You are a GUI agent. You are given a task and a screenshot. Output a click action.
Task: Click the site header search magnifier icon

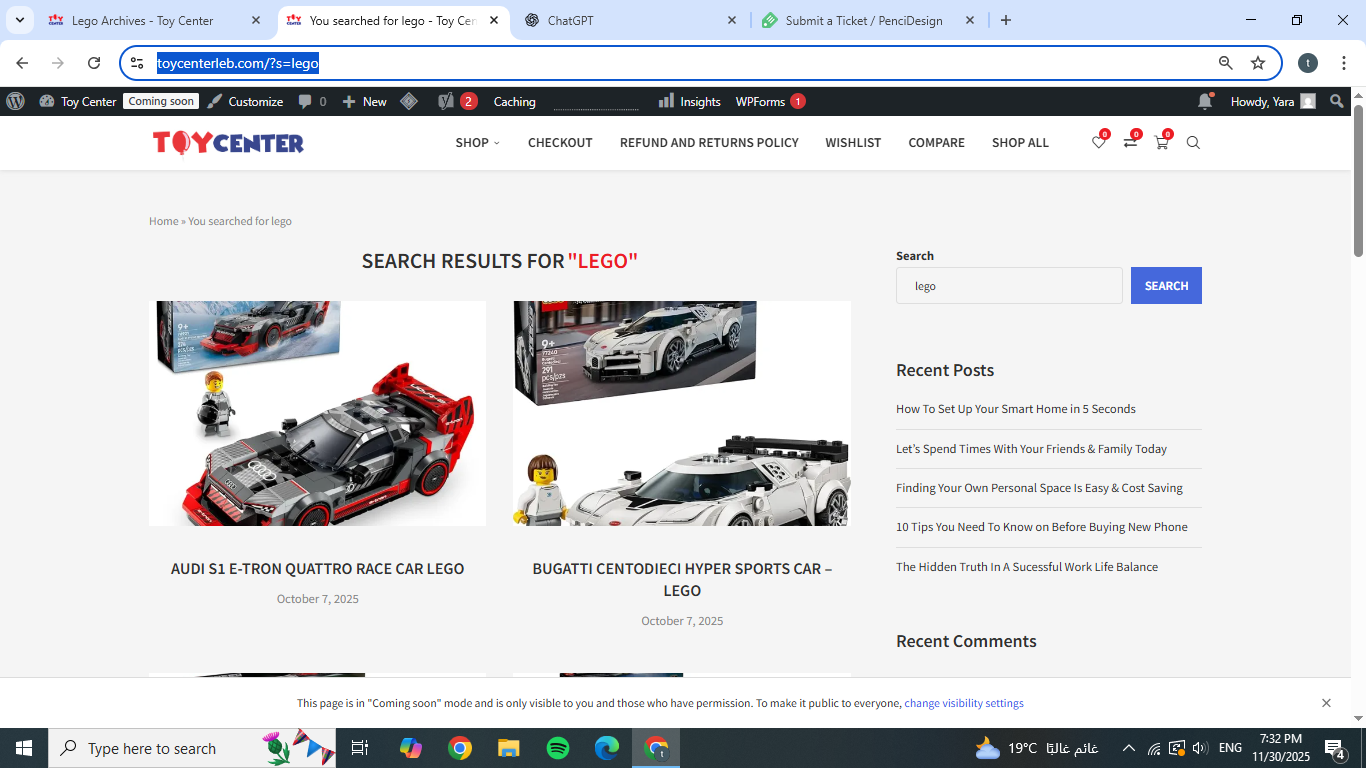[1193, 143]
